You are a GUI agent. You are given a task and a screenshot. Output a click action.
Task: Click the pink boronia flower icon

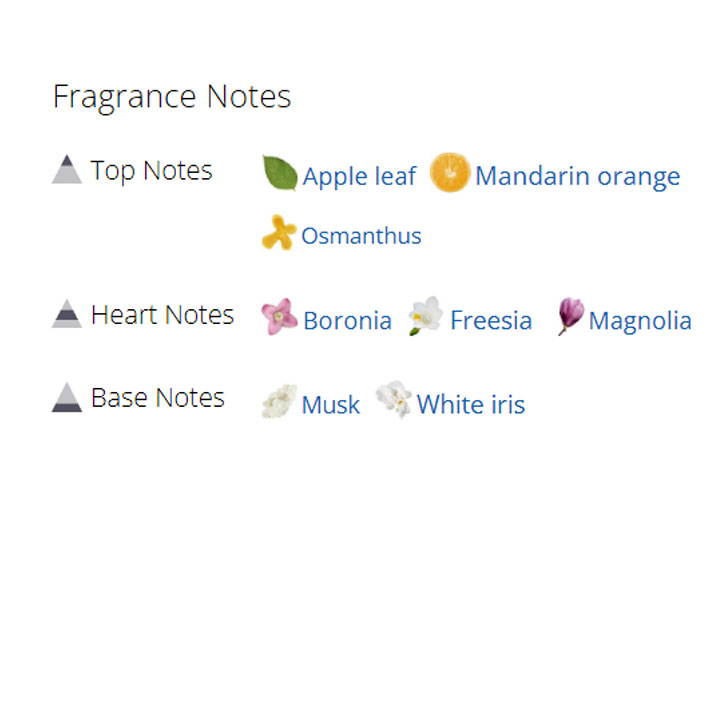coord(279,317)
